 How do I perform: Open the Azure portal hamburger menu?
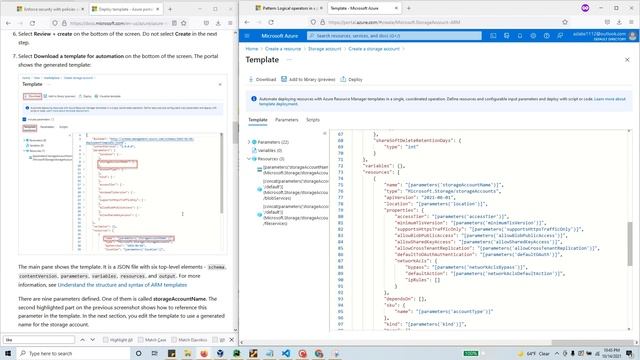tap(247, 36)
